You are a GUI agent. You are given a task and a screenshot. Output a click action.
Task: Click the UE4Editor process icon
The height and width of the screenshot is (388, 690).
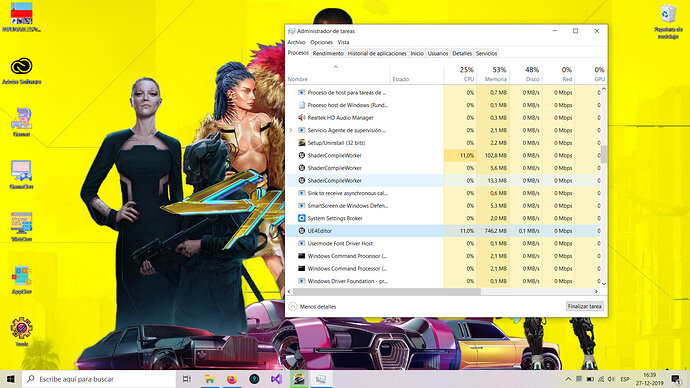click(x=301, y=231)
